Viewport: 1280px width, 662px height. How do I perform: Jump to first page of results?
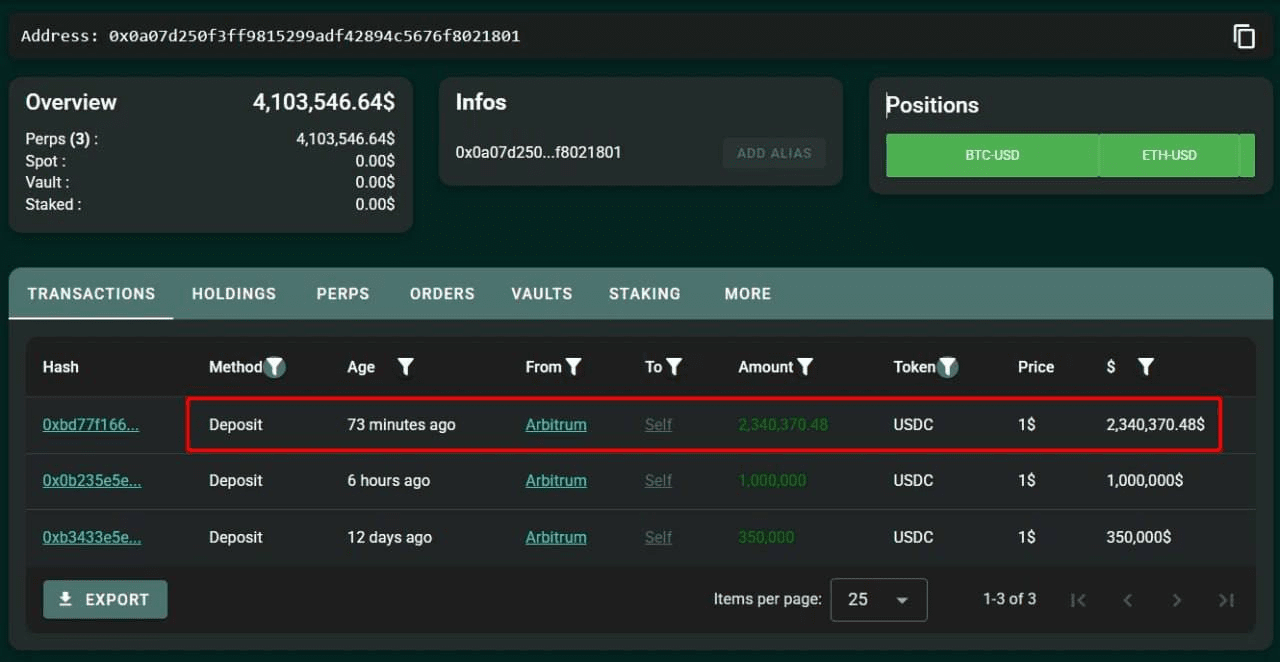[x=1078, y=600]
